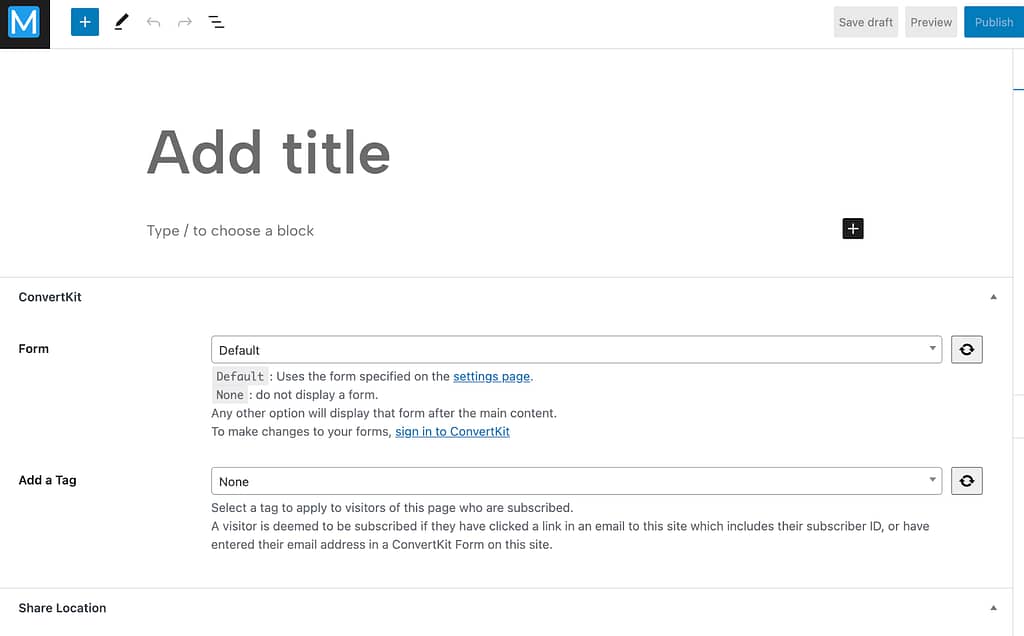The image size is (1024, 636).
Task: Click the ConvertKit panel heading
Action: [x=50, y=297]
